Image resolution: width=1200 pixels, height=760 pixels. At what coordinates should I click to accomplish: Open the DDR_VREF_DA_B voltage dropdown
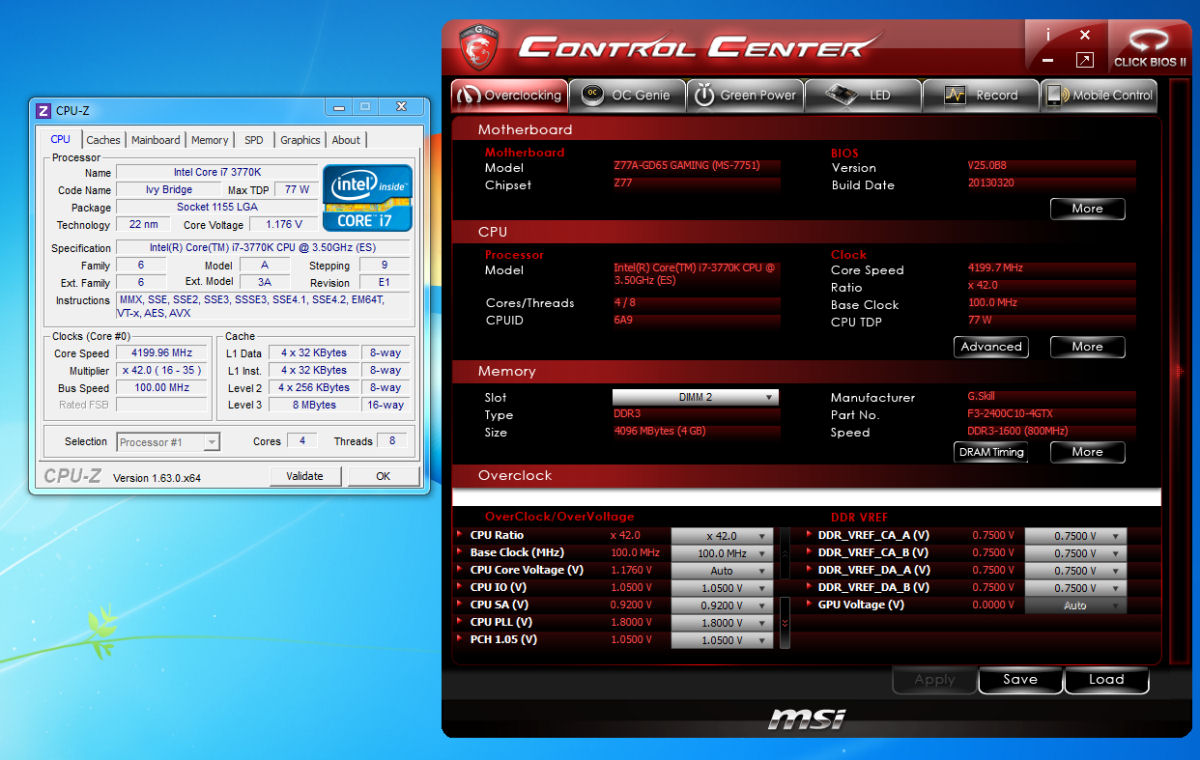(x=1076, y=588)
